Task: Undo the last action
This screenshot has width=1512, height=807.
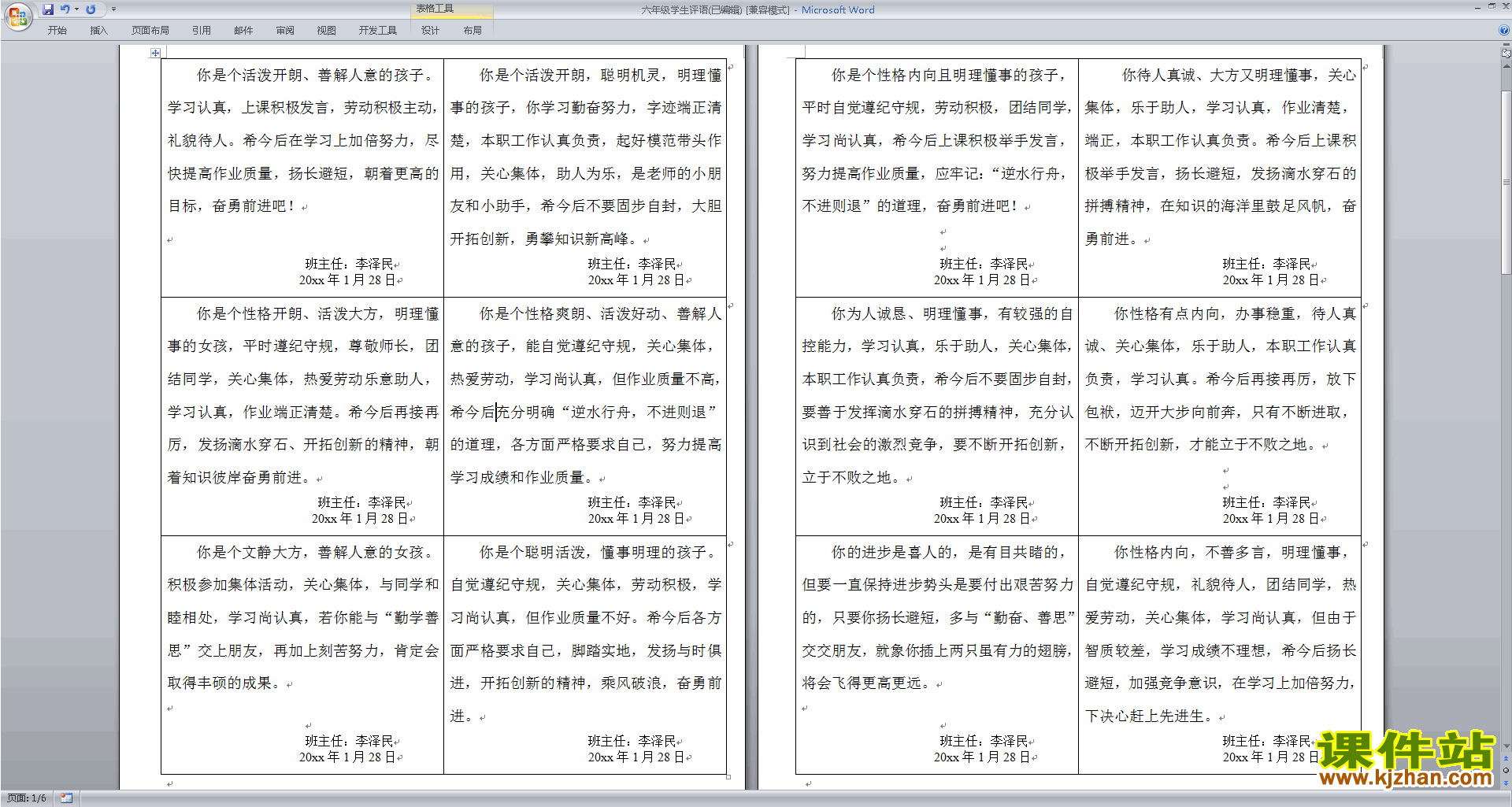Action: [x=65, y=9]
